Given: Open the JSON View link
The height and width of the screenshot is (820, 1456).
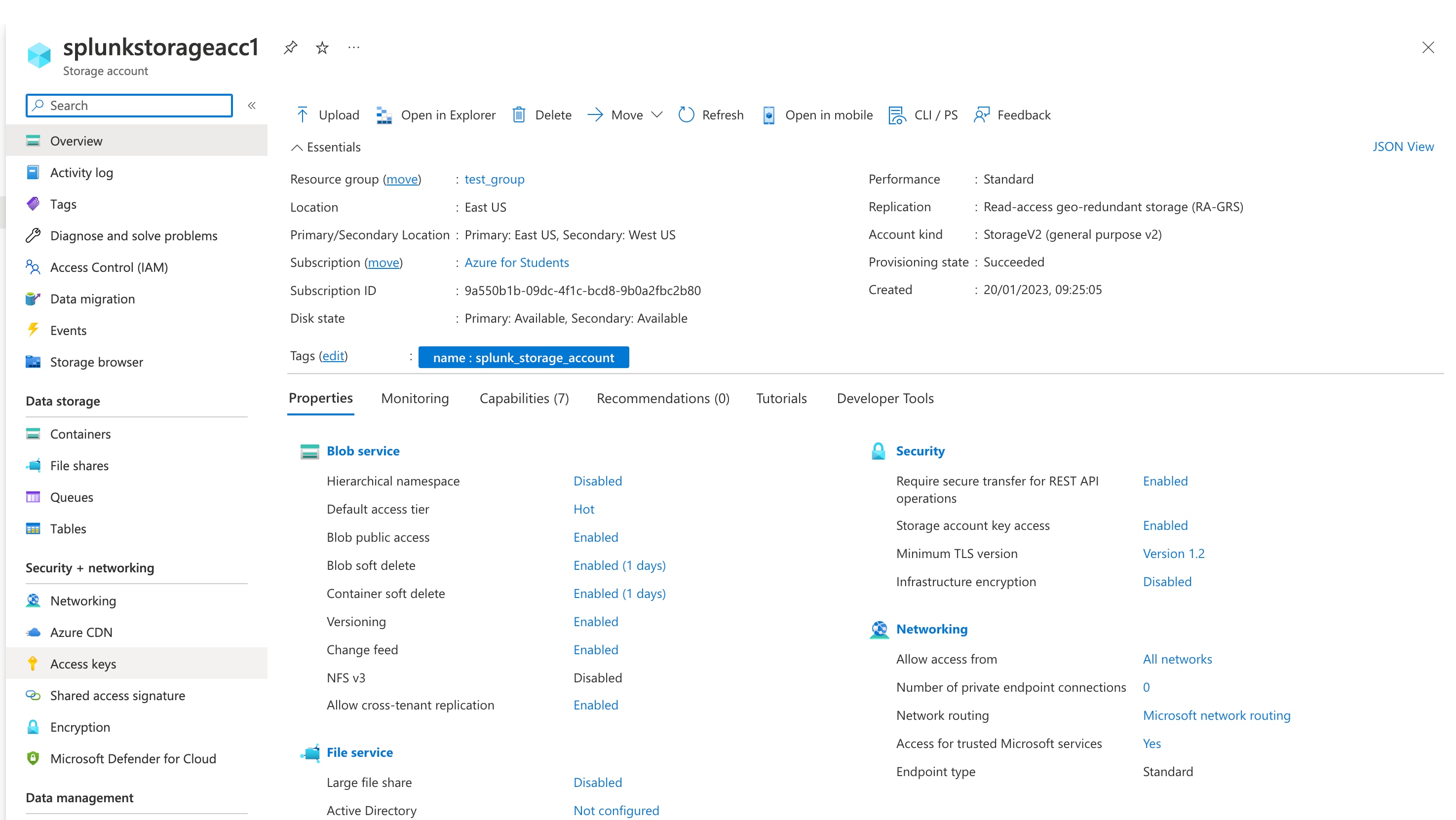Looking at the screenshot, I should pos(1403,147).
